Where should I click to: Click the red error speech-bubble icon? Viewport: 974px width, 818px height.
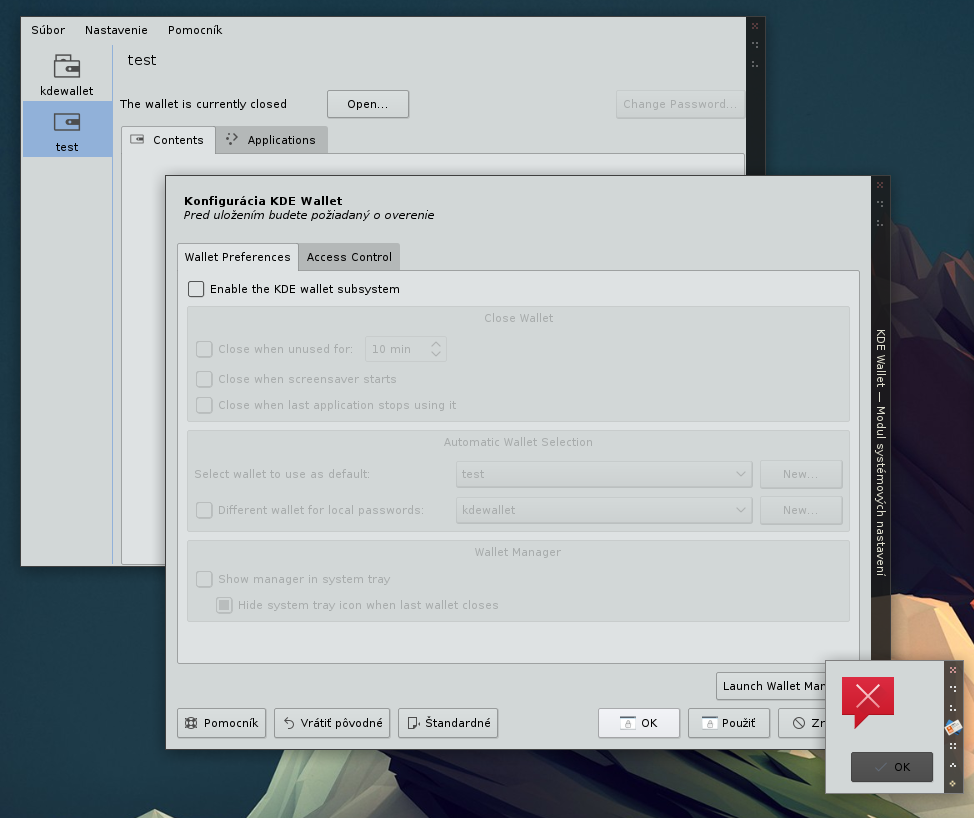868,702
